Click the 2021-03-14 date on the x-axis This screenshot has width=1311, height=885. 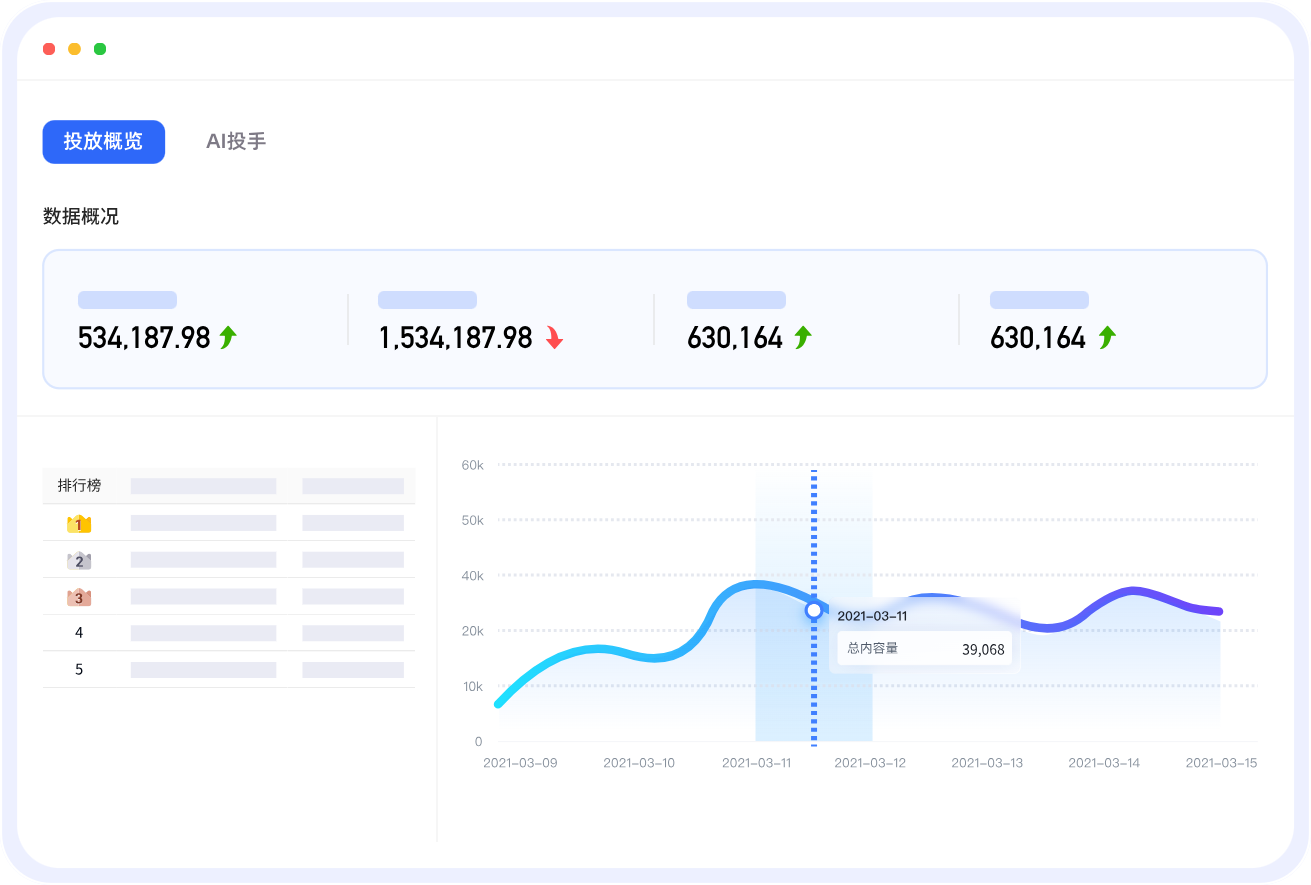coord(1104,763)
